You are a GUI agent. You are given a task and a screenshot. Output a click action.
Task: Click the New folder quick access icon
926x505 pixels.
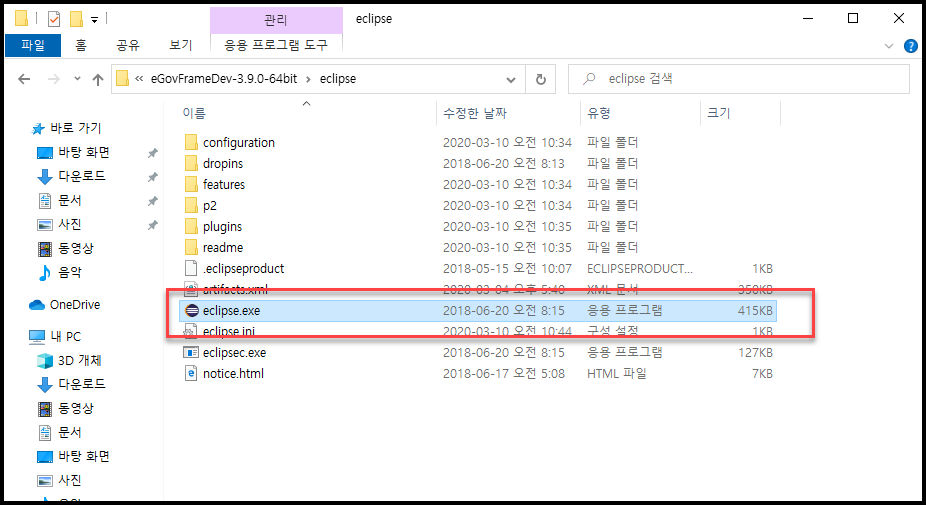coord(76,19)
